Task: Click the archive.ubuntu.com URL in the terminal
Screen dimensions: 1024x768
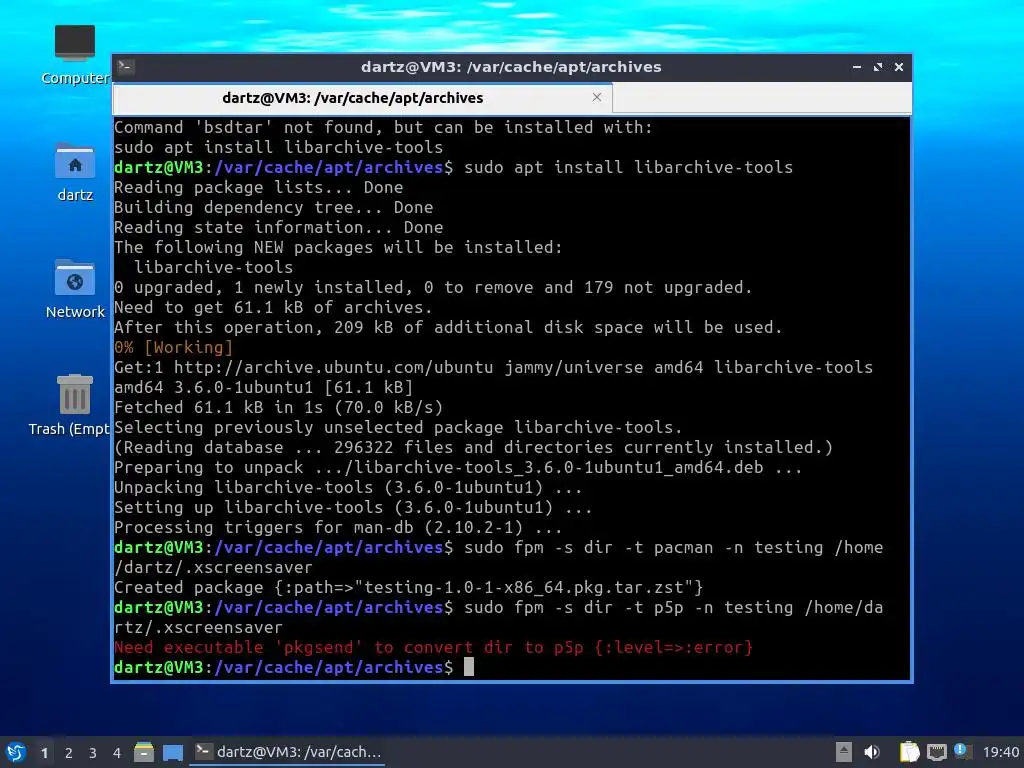Action: pos(333,367)
